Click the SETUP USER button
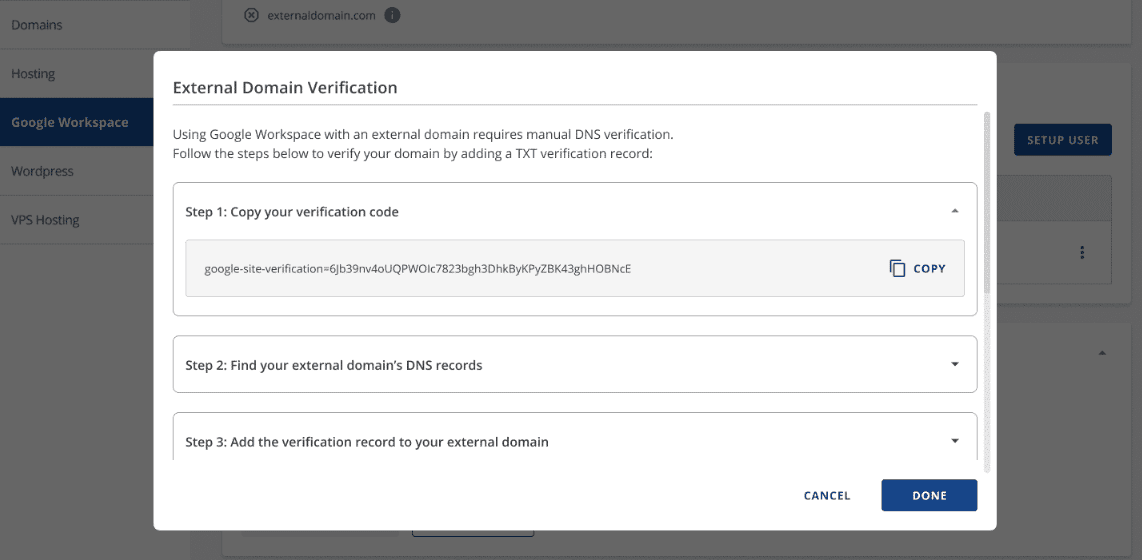 [x=1062, y=140]
